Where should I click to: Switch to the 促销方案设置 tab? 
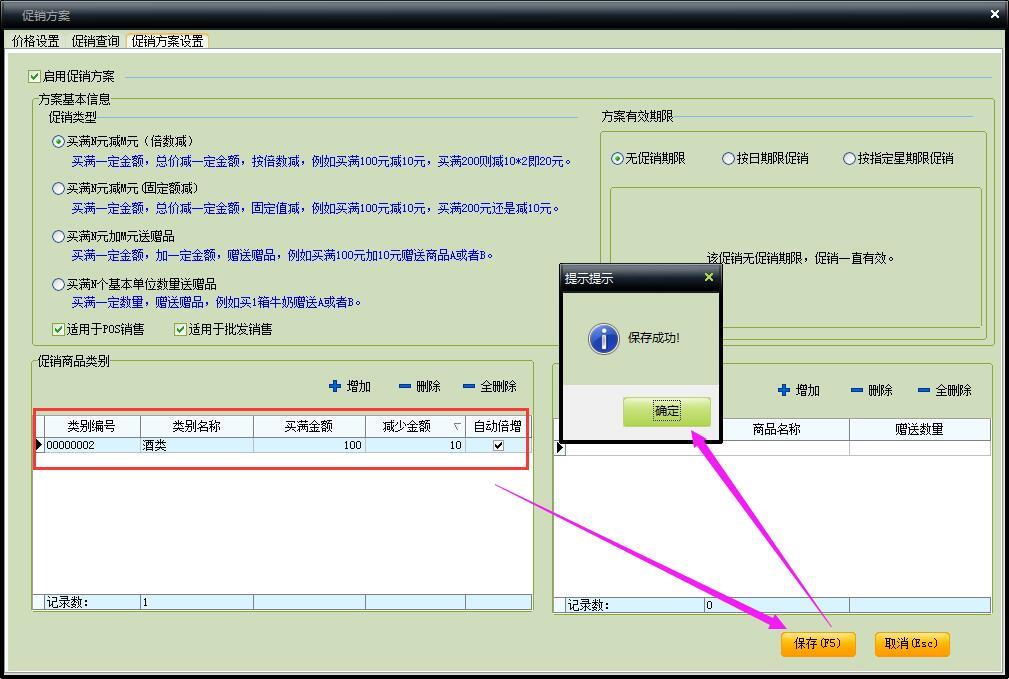(167, 41)
